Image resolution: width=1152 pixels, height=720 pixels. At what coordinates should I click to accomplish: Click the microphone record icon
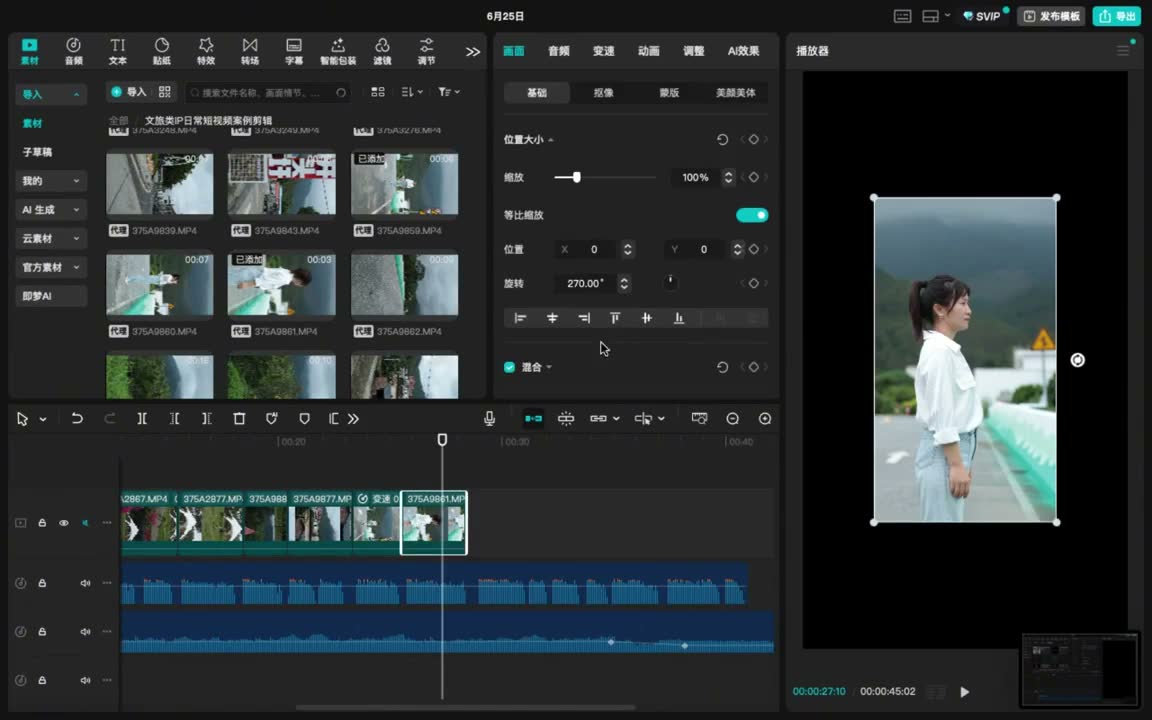[489, 419]
